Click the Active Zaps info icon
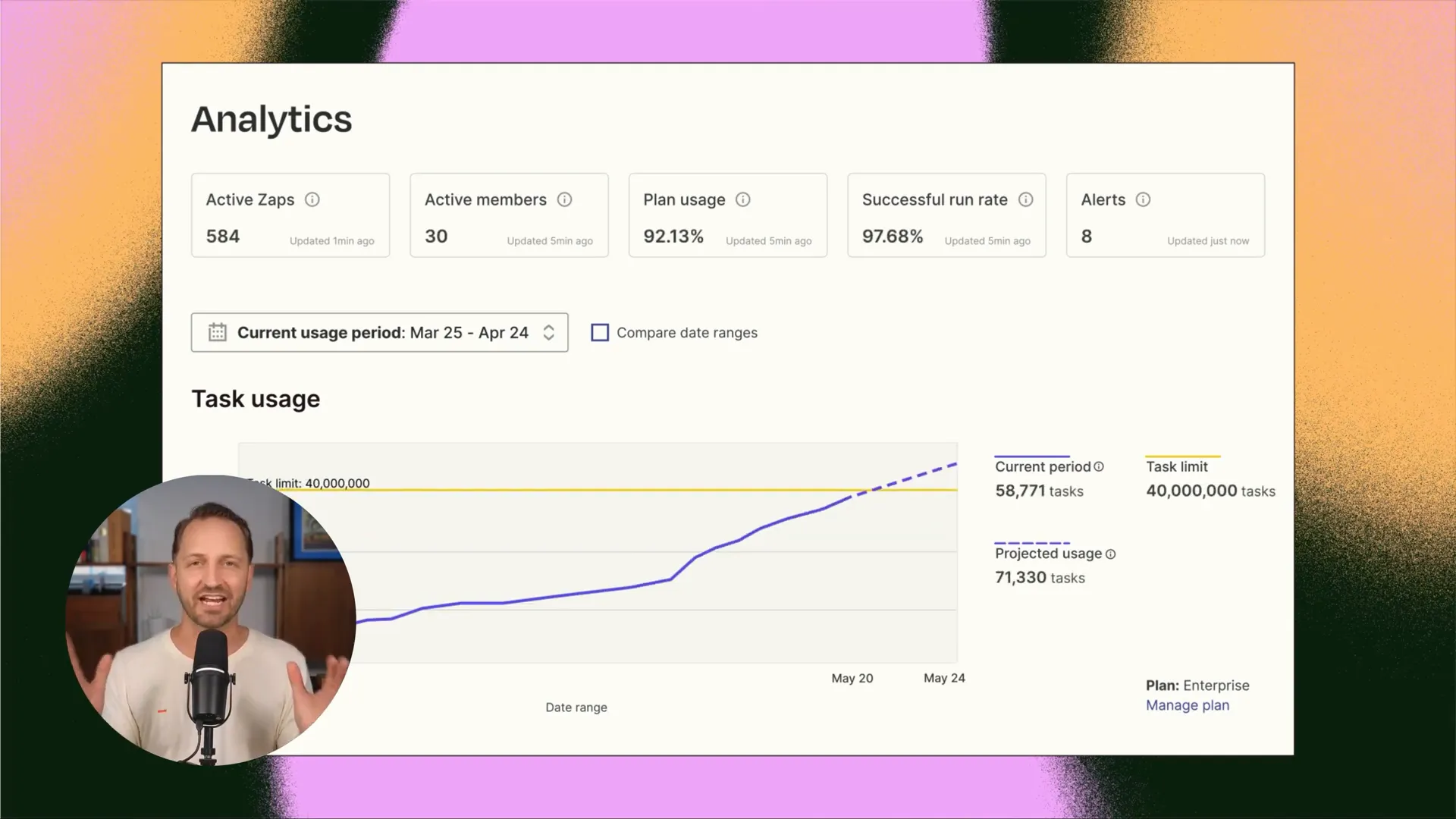This screenshot has width=1456, height=819. click(x=312, y=199)
